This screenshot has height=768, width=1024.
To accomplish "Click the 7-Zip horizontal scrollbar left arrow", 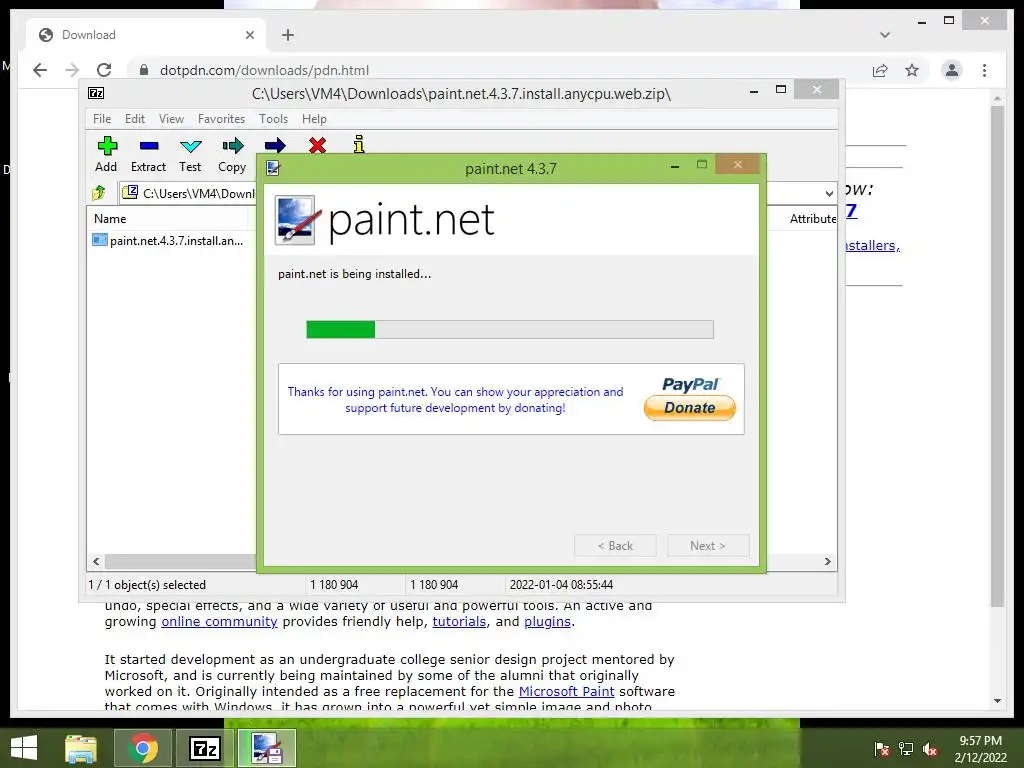I will (x=96, y=561).
